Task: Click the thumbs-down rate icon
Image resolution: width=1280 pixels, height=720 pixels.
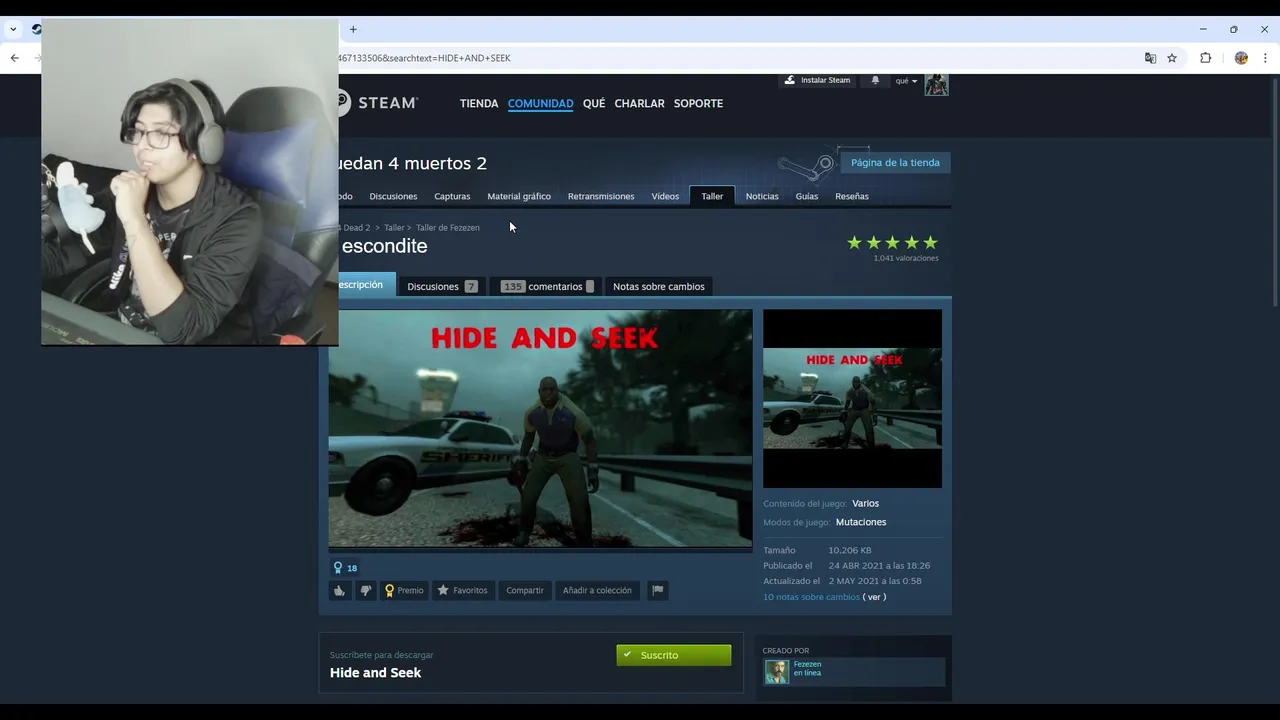Action: coord(365,590)
